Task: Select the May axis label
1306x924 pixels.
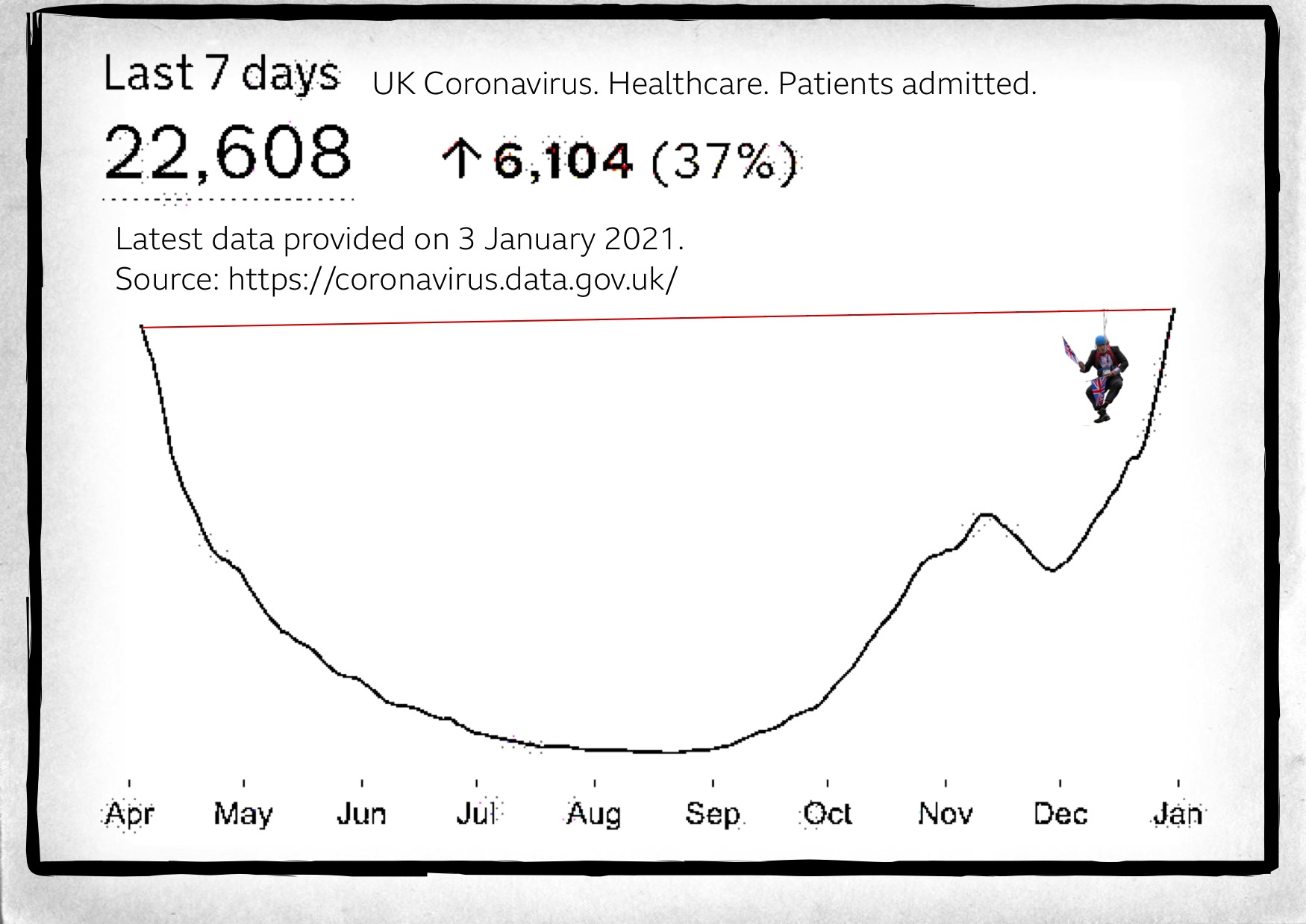Action: pyautogui.click(x=243, y=813)
